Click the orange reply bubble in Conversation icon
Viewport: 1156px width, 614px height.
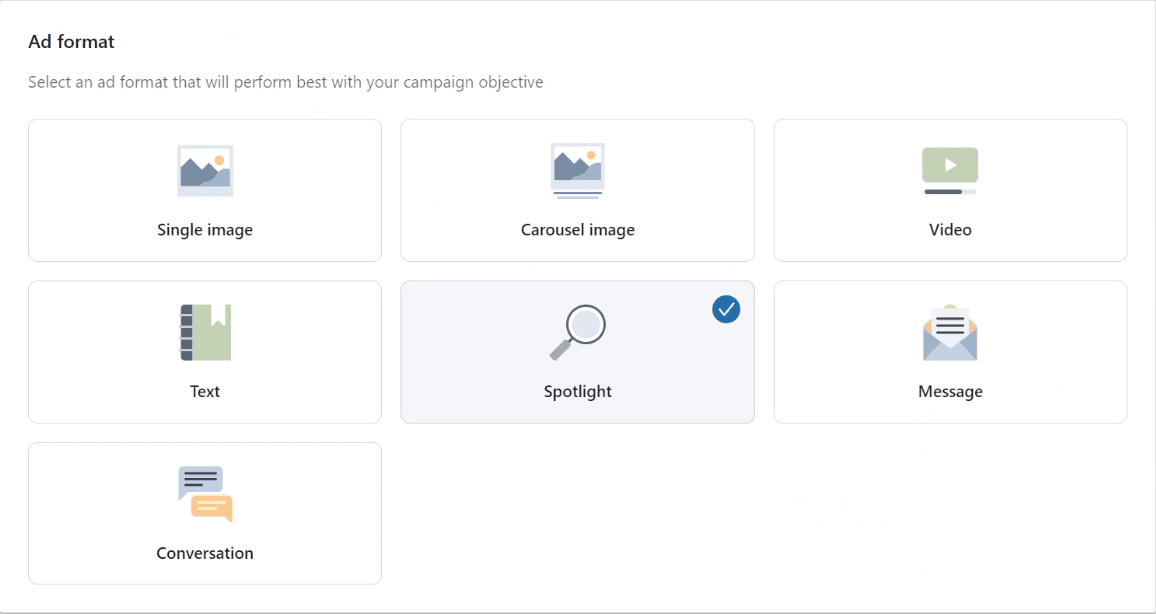coord(212,508)
